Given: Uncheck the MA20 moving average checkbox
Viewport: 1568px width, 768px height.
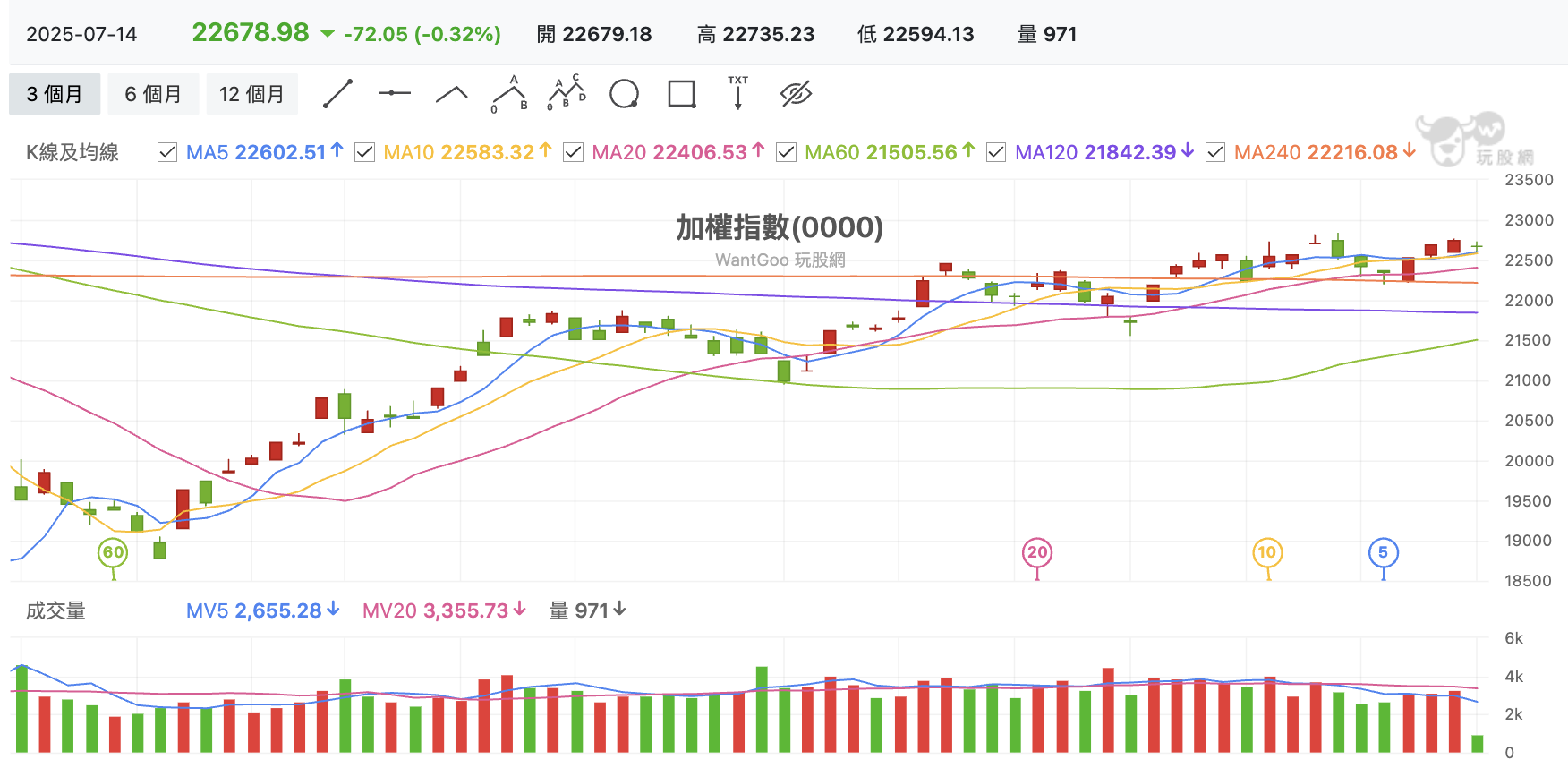Looking at the screenshot, I should click(x=573, y=152).
